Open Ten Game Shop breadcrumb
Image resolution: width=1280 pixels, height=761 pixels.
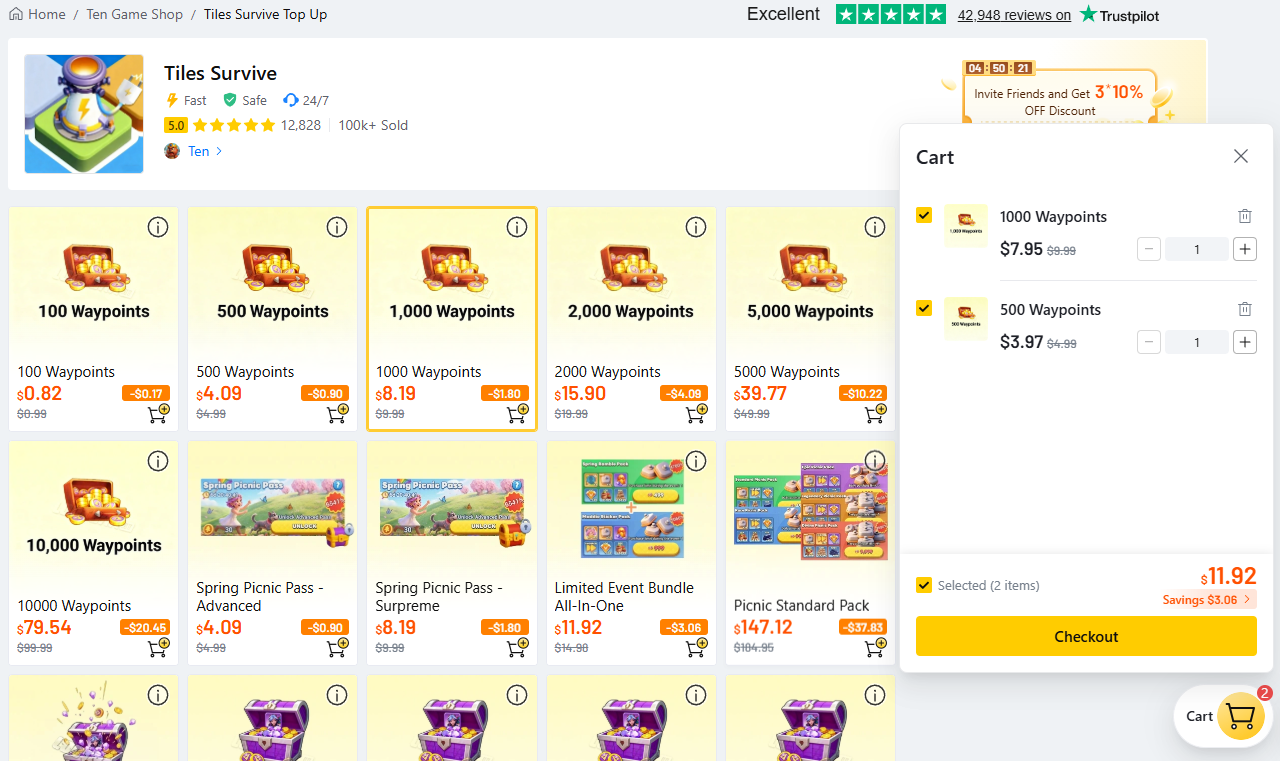[134, 14]
